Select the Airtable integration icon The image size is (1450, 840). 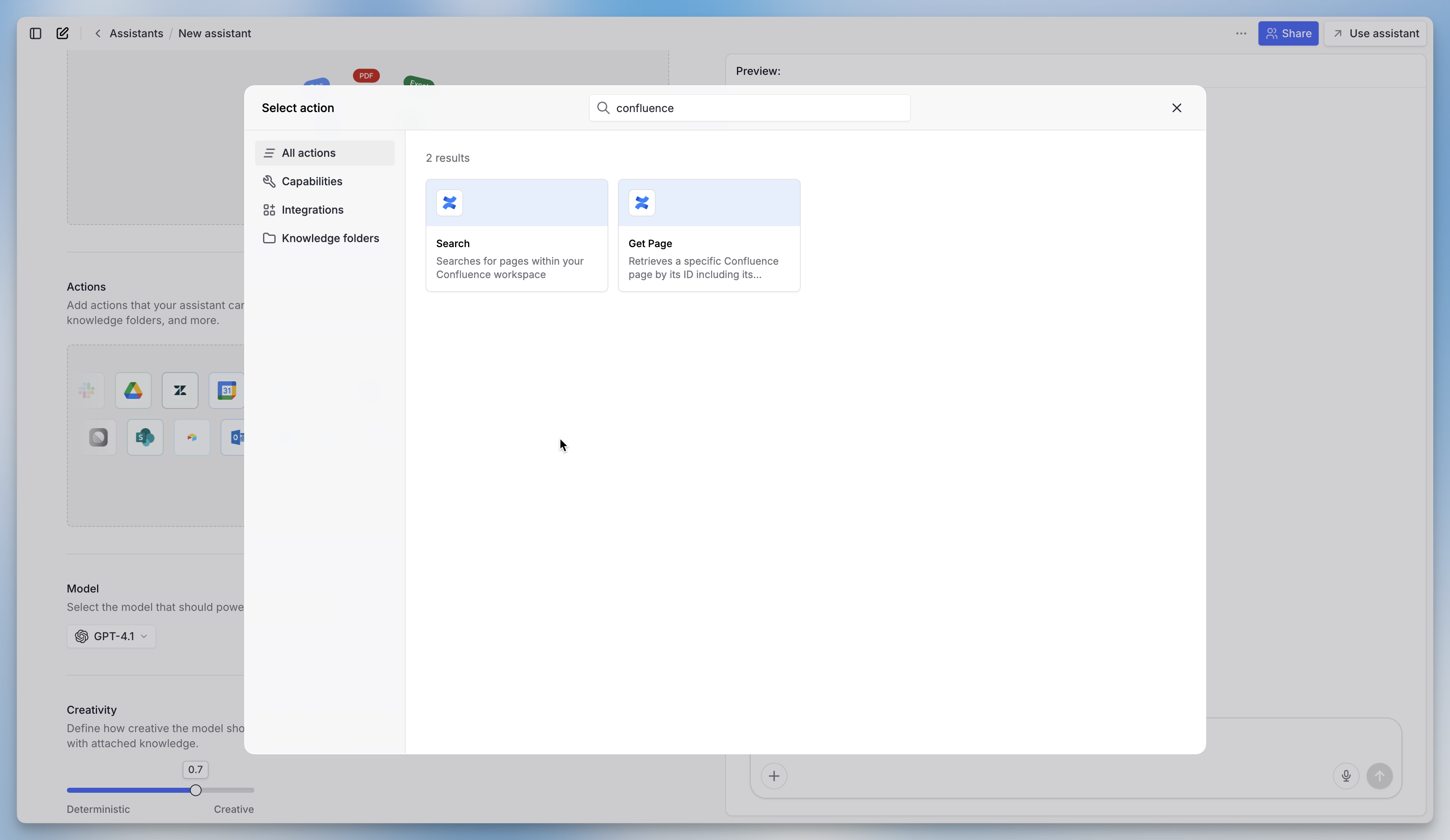coord(192,437)
